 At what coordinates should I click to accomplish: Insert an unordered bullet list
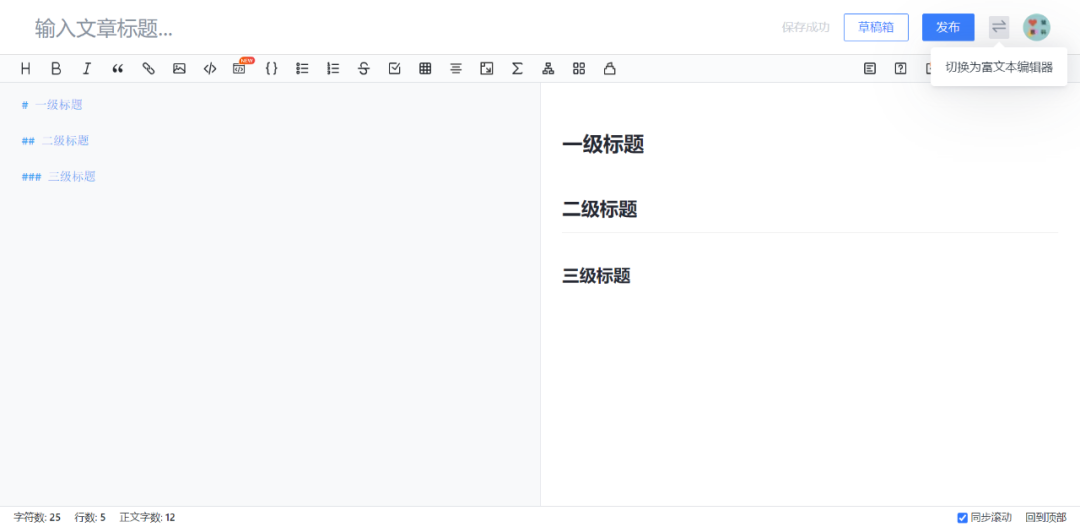[x=302, y=68]
